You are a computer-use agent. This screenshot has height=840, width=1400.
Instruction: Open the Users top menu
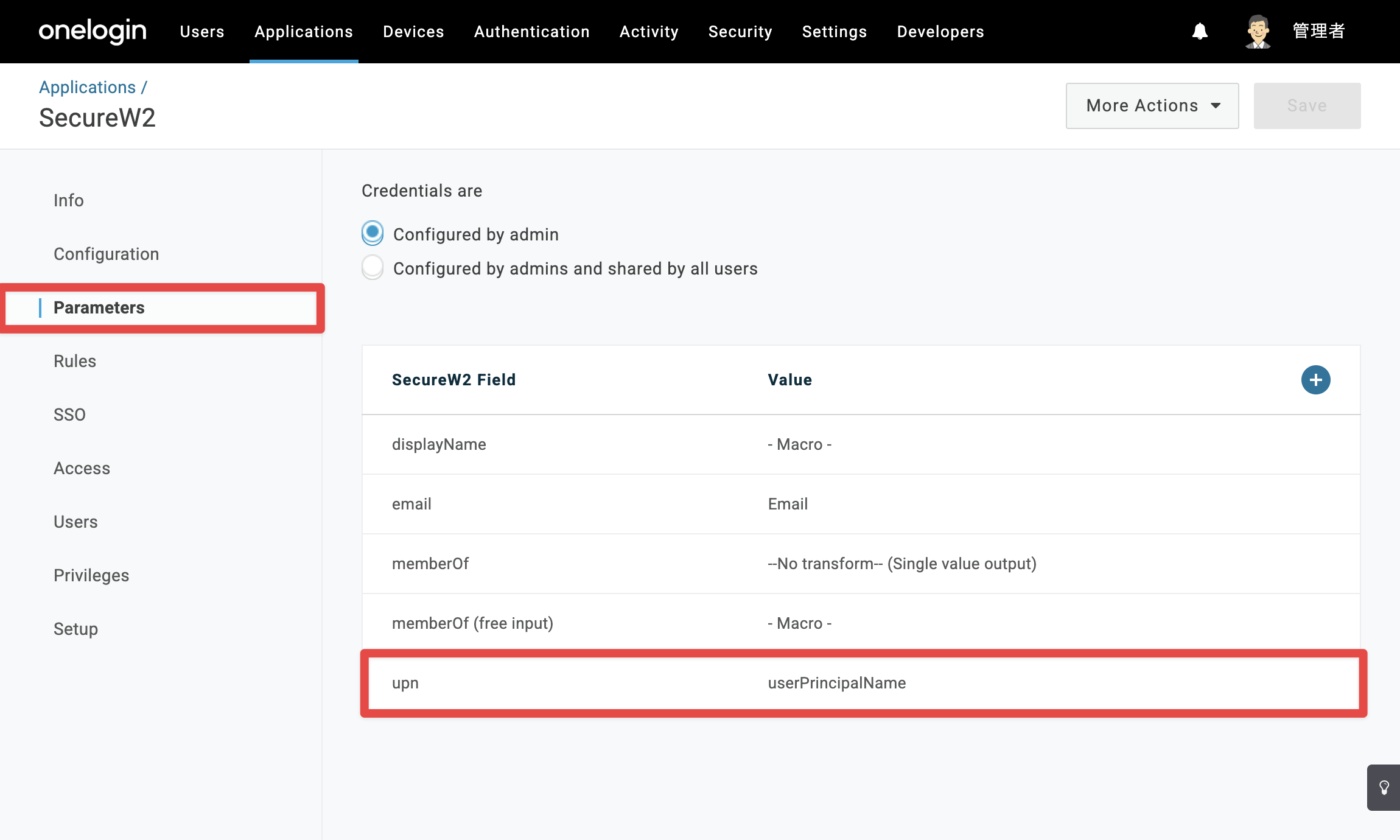pyautogui.click(x=202, y=32)
